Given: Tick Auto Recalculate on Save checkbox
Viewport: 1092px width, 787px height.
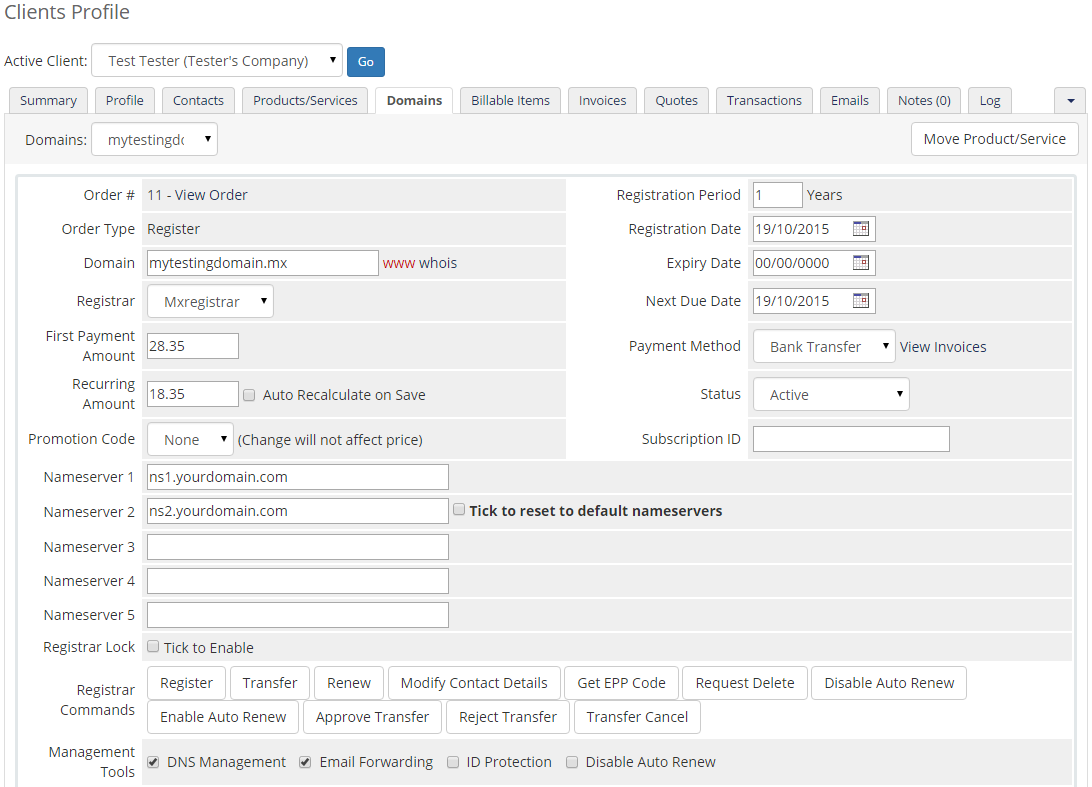Looking at the screenshot, I should point(249,395).
